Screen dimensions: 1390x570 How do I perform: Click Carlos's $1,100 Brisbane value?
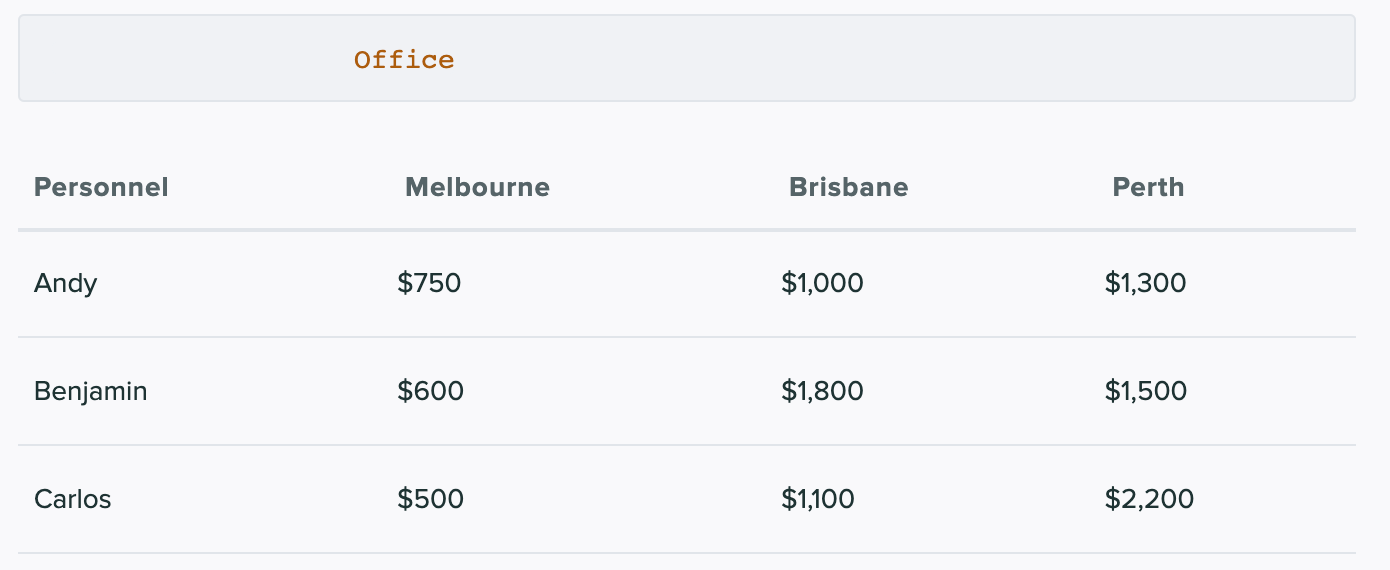click(x=818, y=499)
